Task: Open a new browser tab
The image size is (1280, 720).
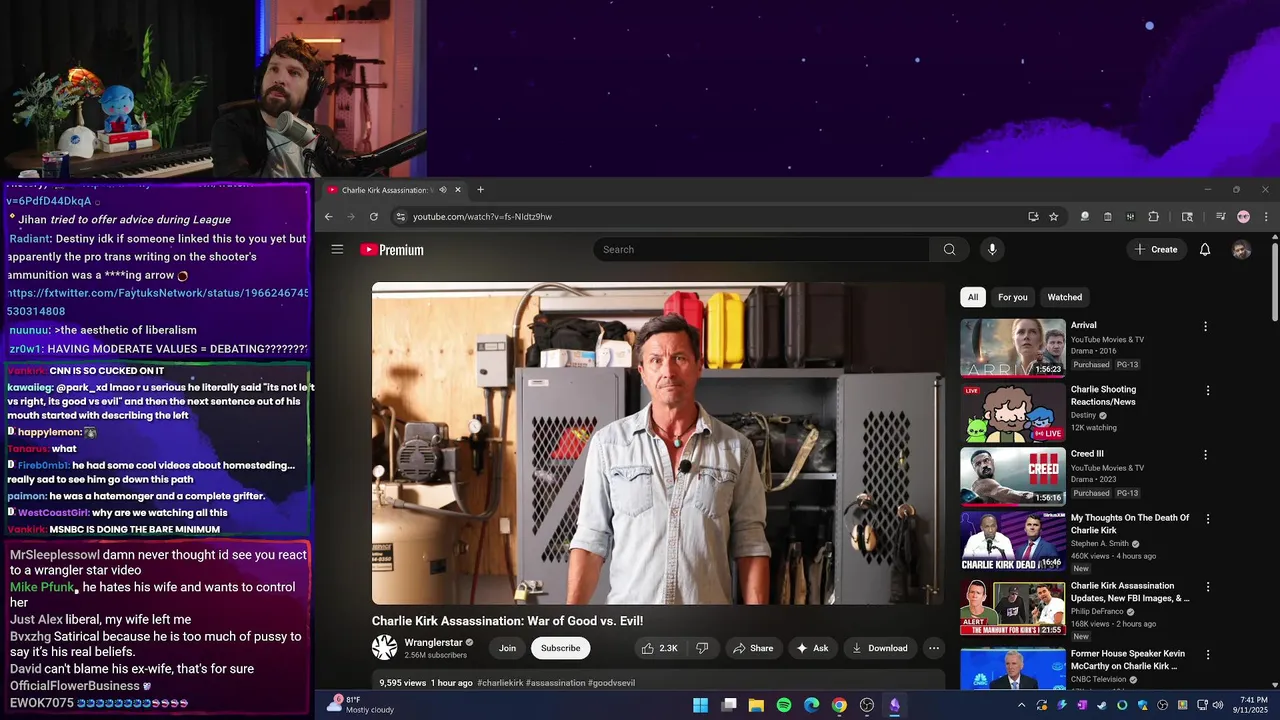Action: point(480,189)
